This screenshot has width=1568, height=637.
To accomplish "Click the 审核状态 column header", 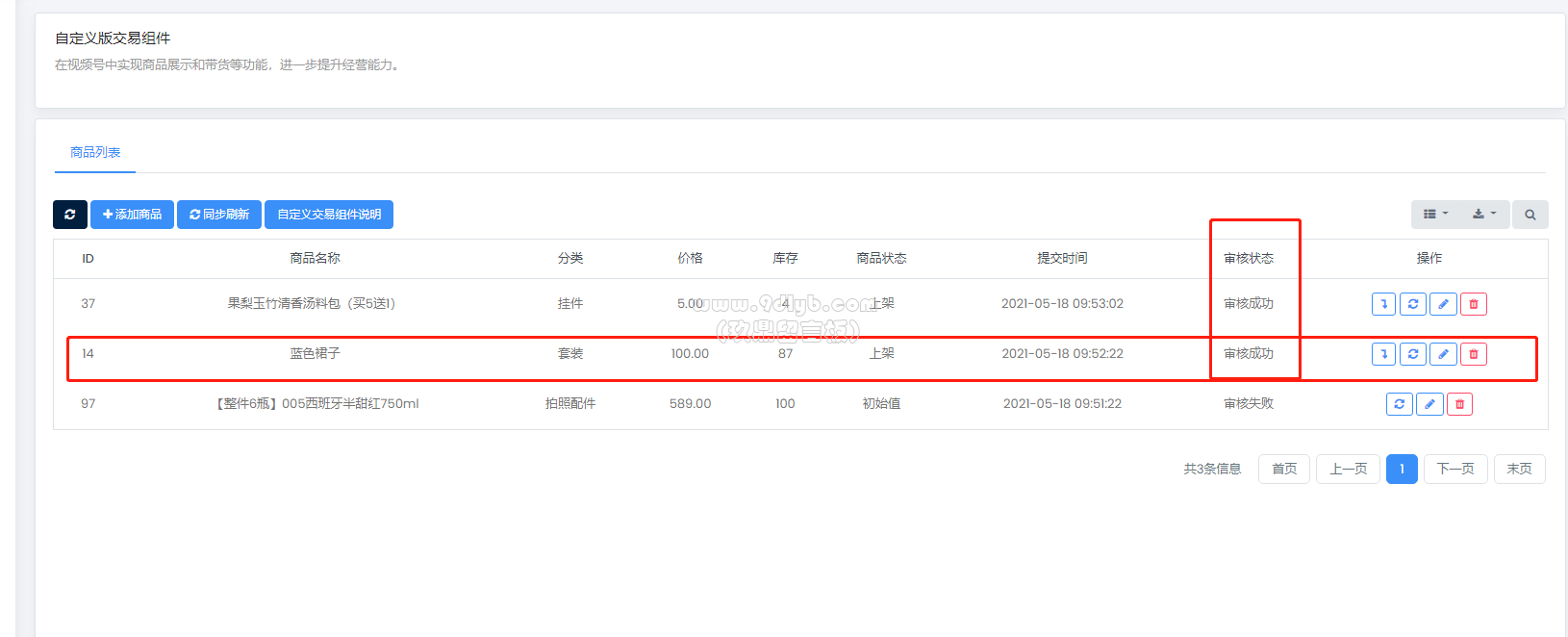I will (x=1249, y=258).
